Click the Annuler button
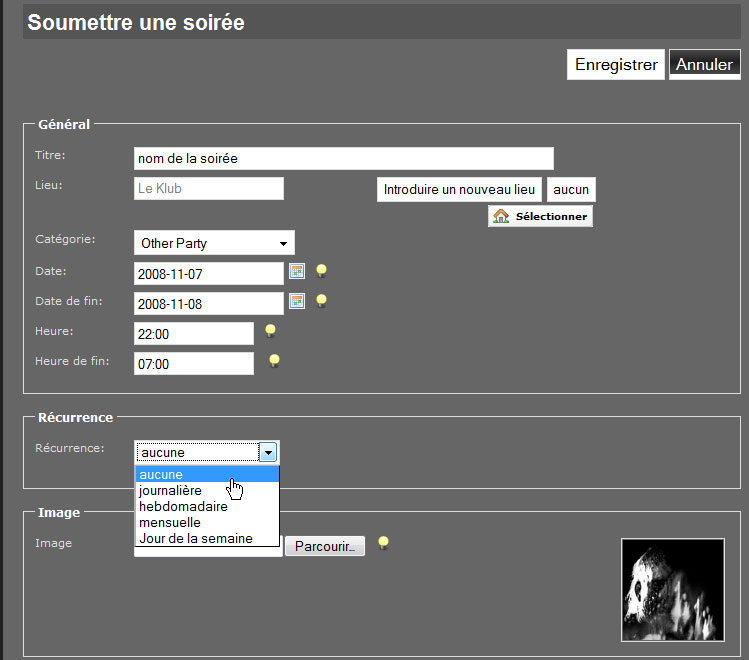This screenshot has height=660, width=749. [705, 64]
